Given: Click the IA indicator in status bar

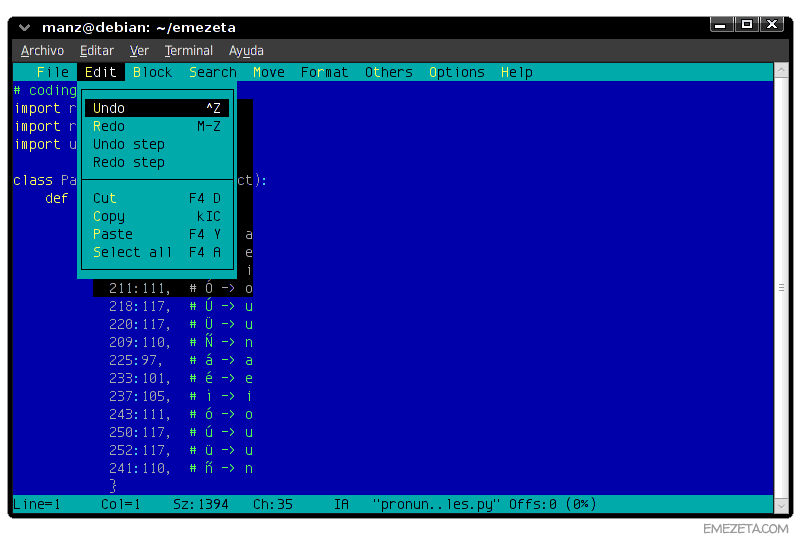Looking at the screenshot, I should [341, 504].
